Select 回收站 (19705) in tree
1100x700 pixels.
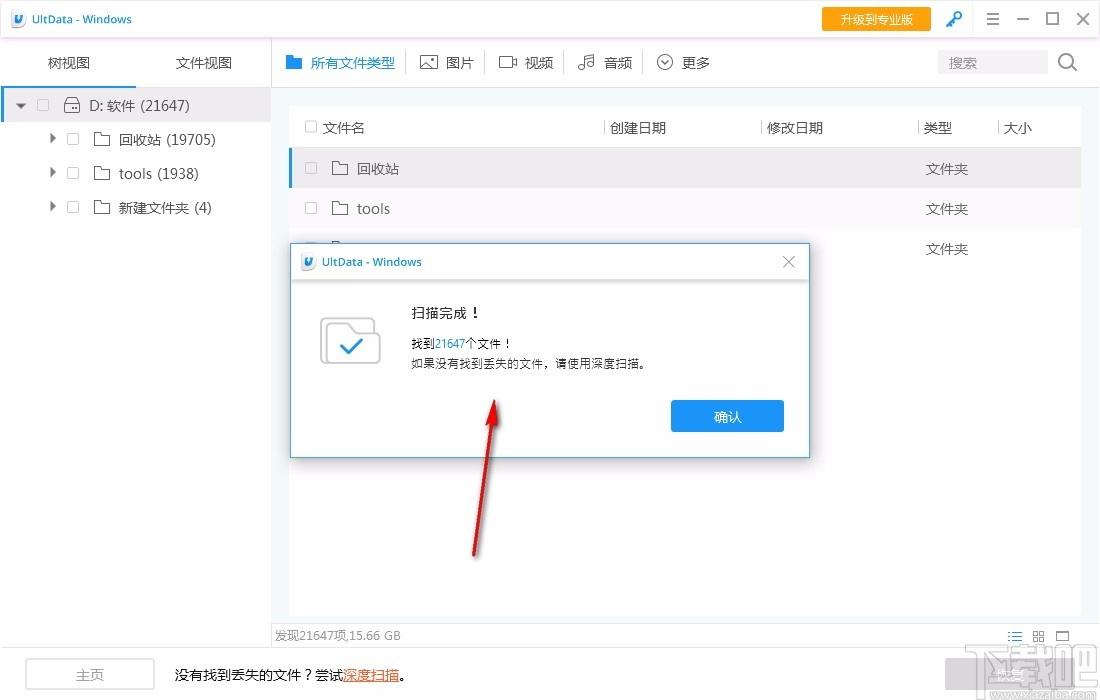click(167, 140)
